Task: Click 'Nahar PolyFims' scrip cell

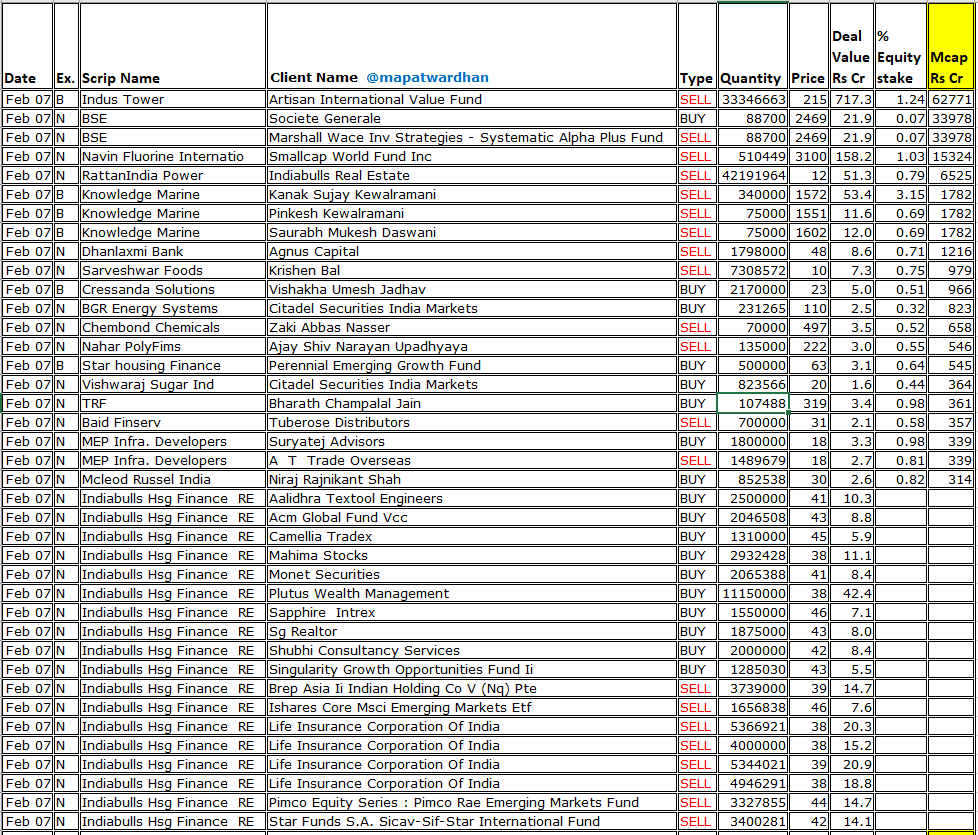Action: pyautogui.click(x=173, y=347)
